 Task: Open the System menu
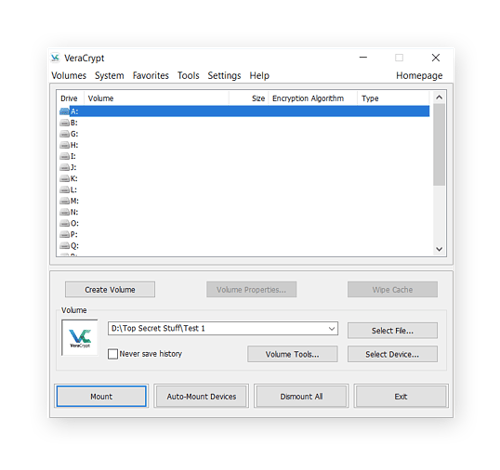click(x=109, y=76)
